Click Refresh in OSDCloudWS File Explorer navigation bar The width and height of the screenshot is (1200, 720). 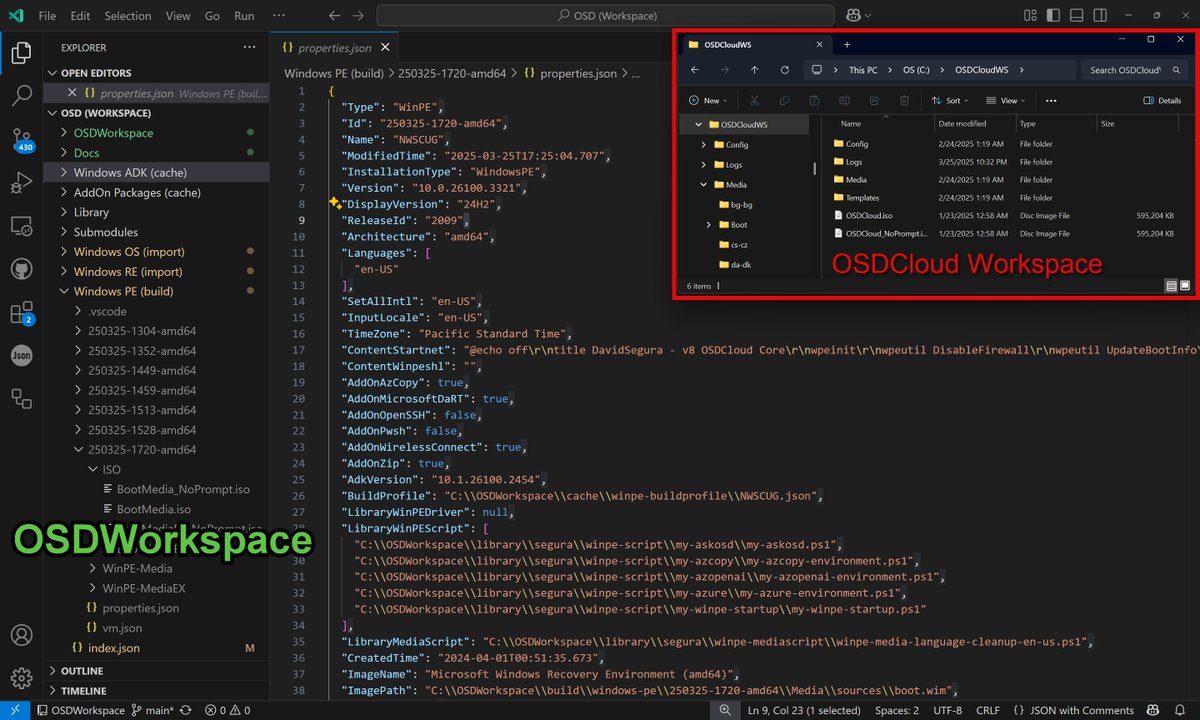(784, 70)
